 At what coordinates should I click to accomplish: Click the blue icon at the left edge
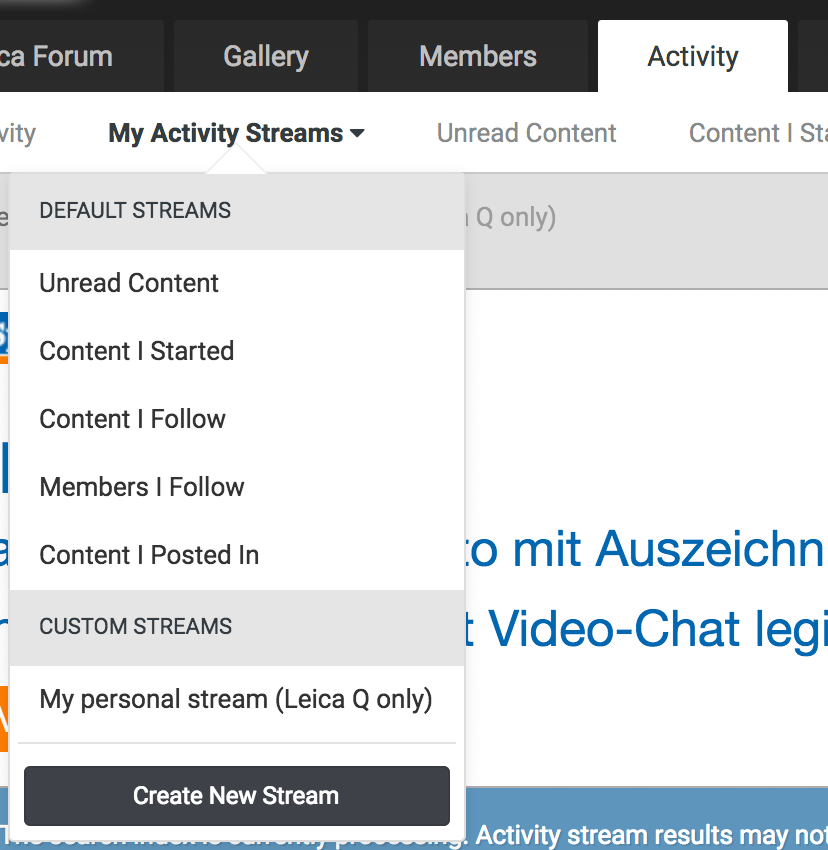[4, 336]
